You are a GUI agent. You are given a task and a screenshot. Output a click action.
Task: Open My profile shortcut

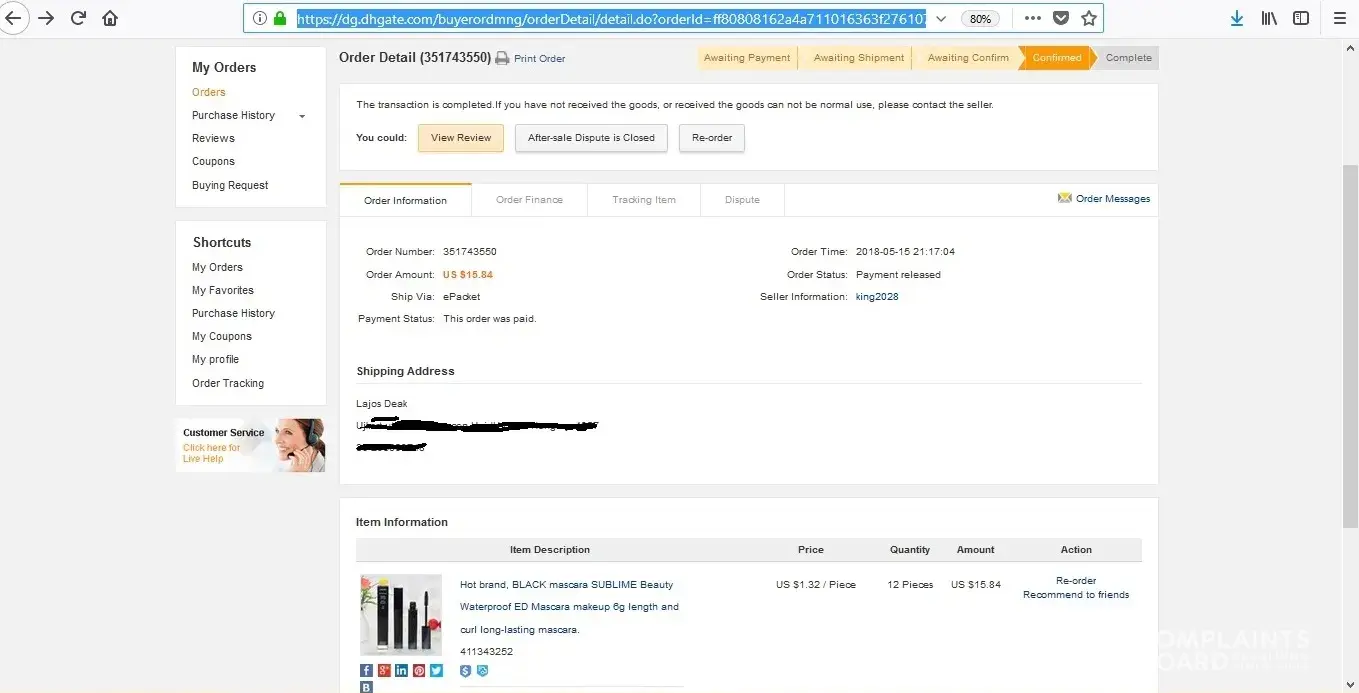pyautogui.click(x=215, y=359)
